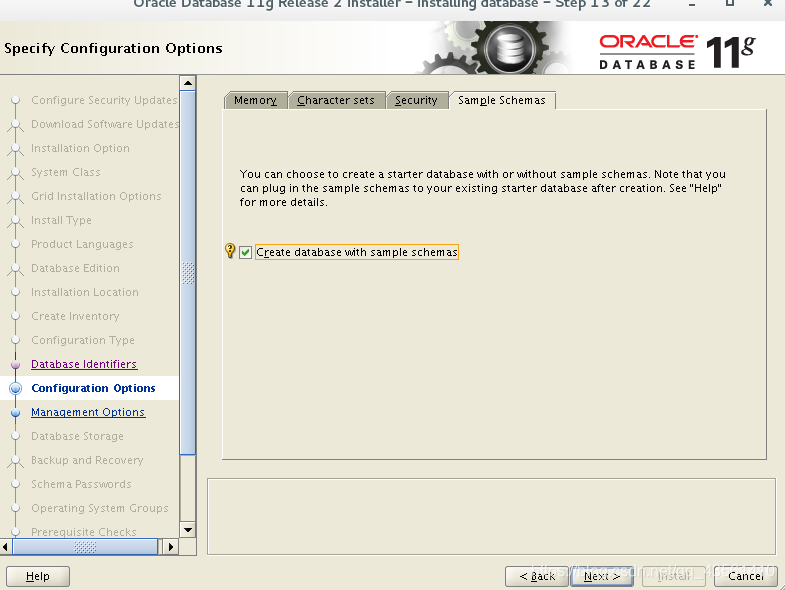Select the Configuration Options step

pyautogui.click(x=93, y=388)
